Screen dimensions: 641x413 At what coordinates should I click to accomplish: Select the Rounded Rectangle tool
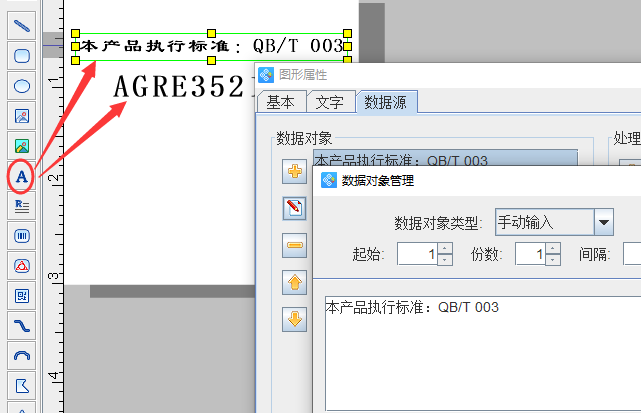(x=21, y=55)
